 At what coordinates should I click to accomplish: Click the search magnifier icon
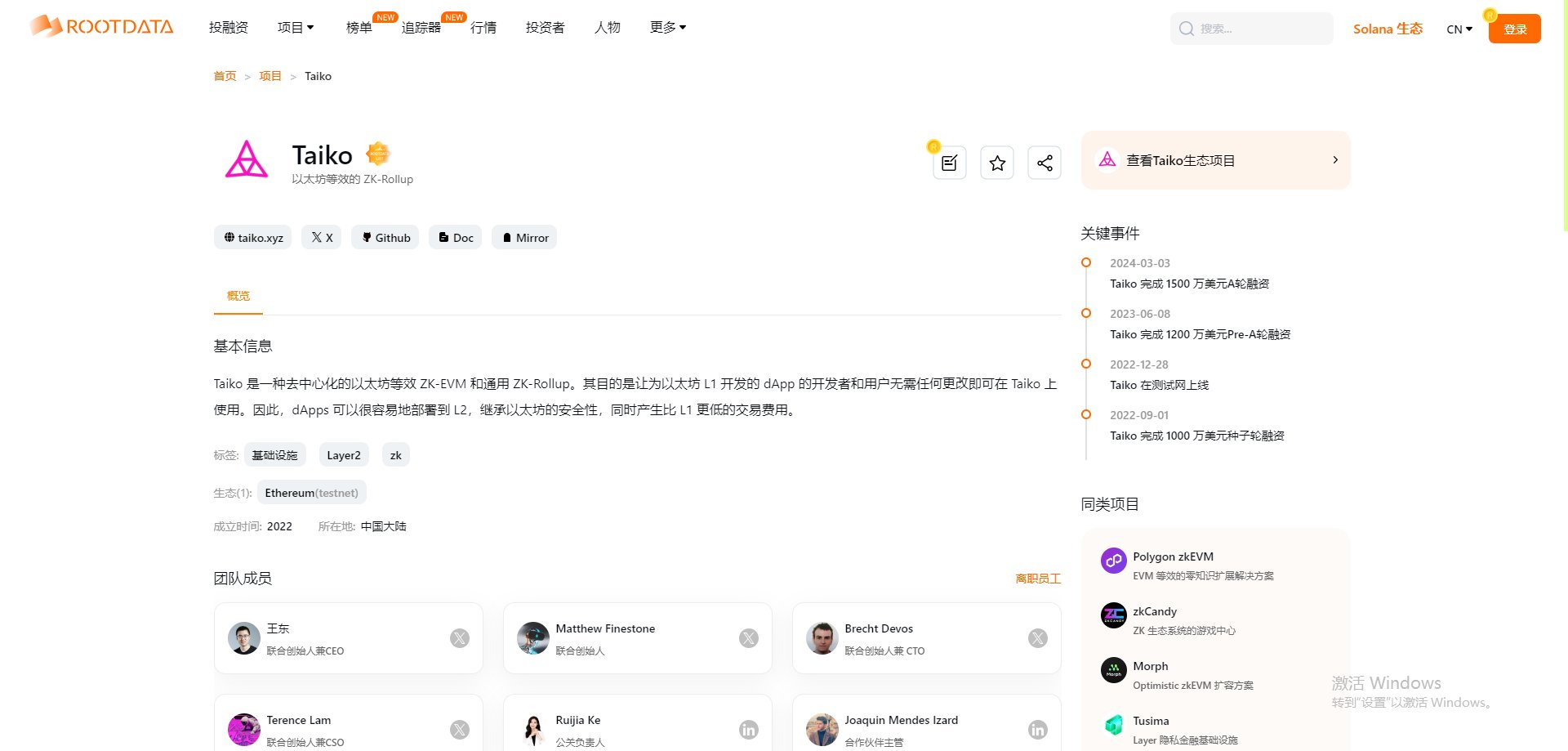[x=1186, y=29]
